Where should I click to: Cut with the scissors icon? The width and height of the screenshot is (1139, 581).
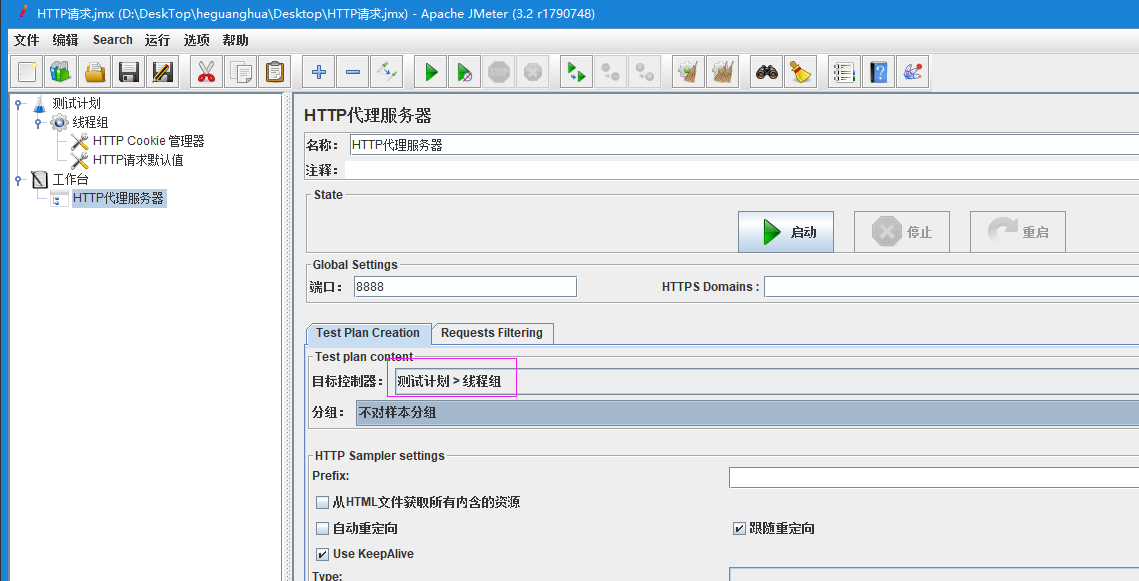point(206,72)
